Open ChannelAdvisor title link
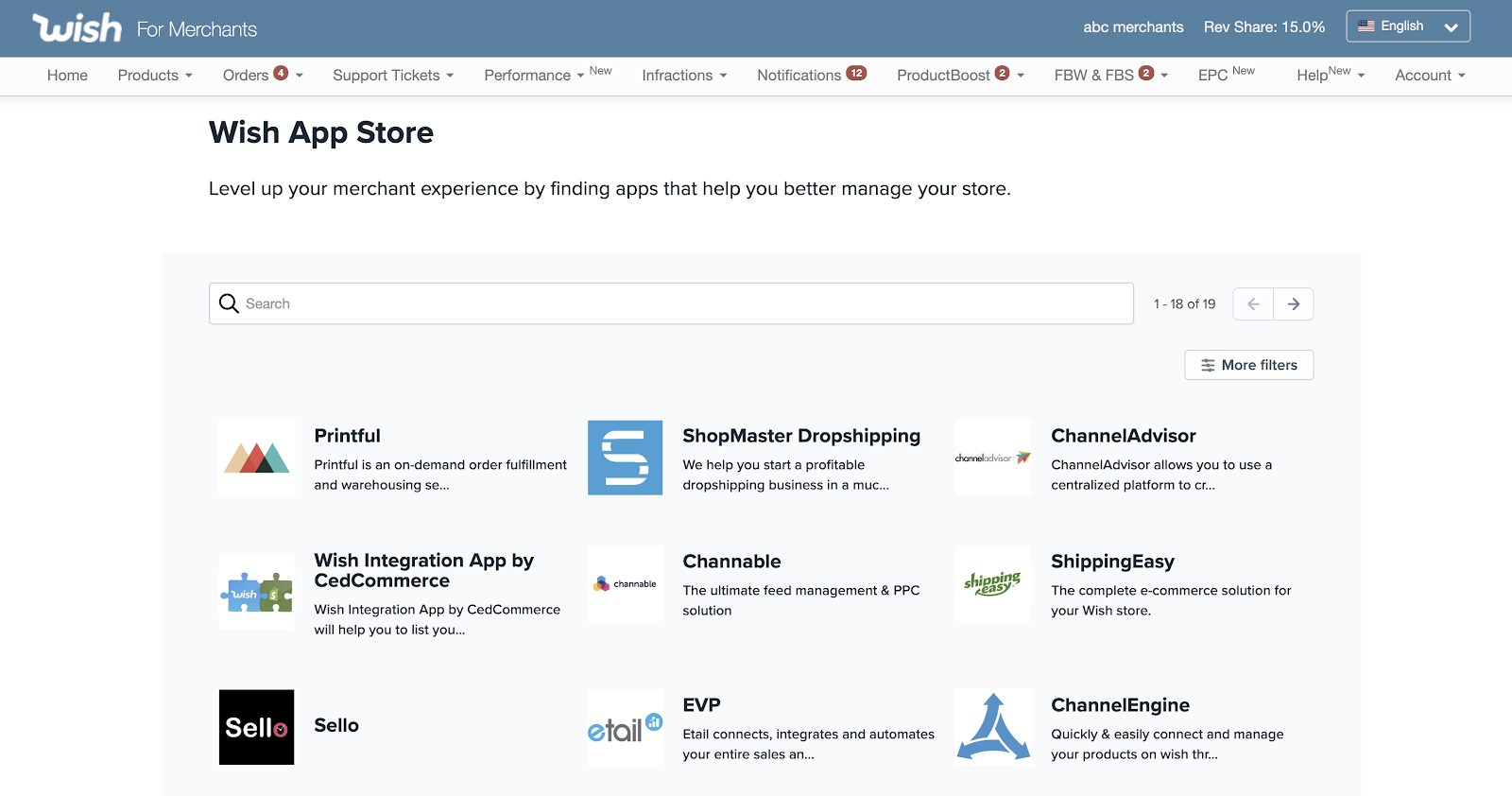This screenshot has height=796, width=1512. click(1124, 436)
